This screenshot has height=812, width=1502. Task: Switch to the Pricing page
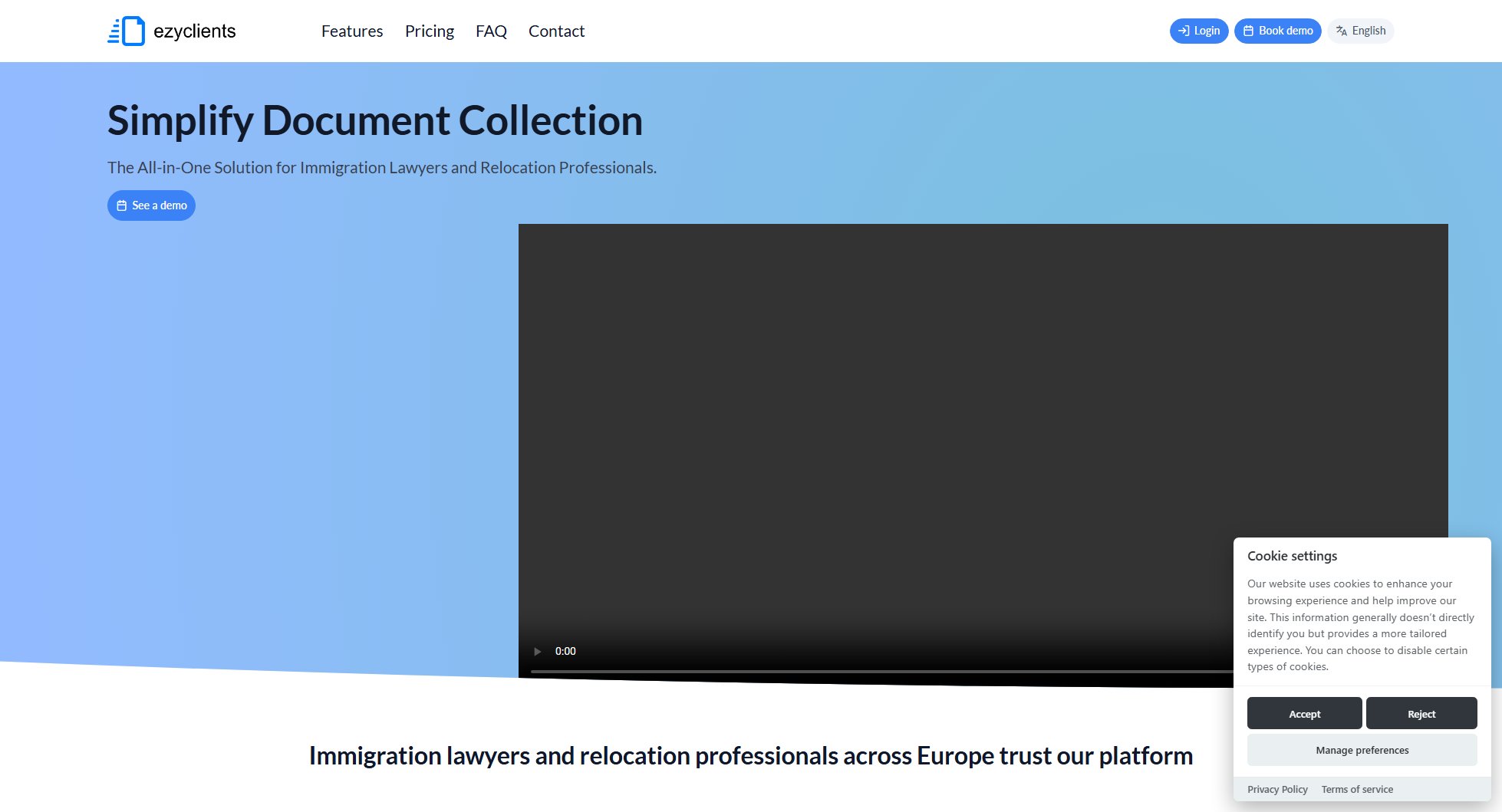[430, 31]
